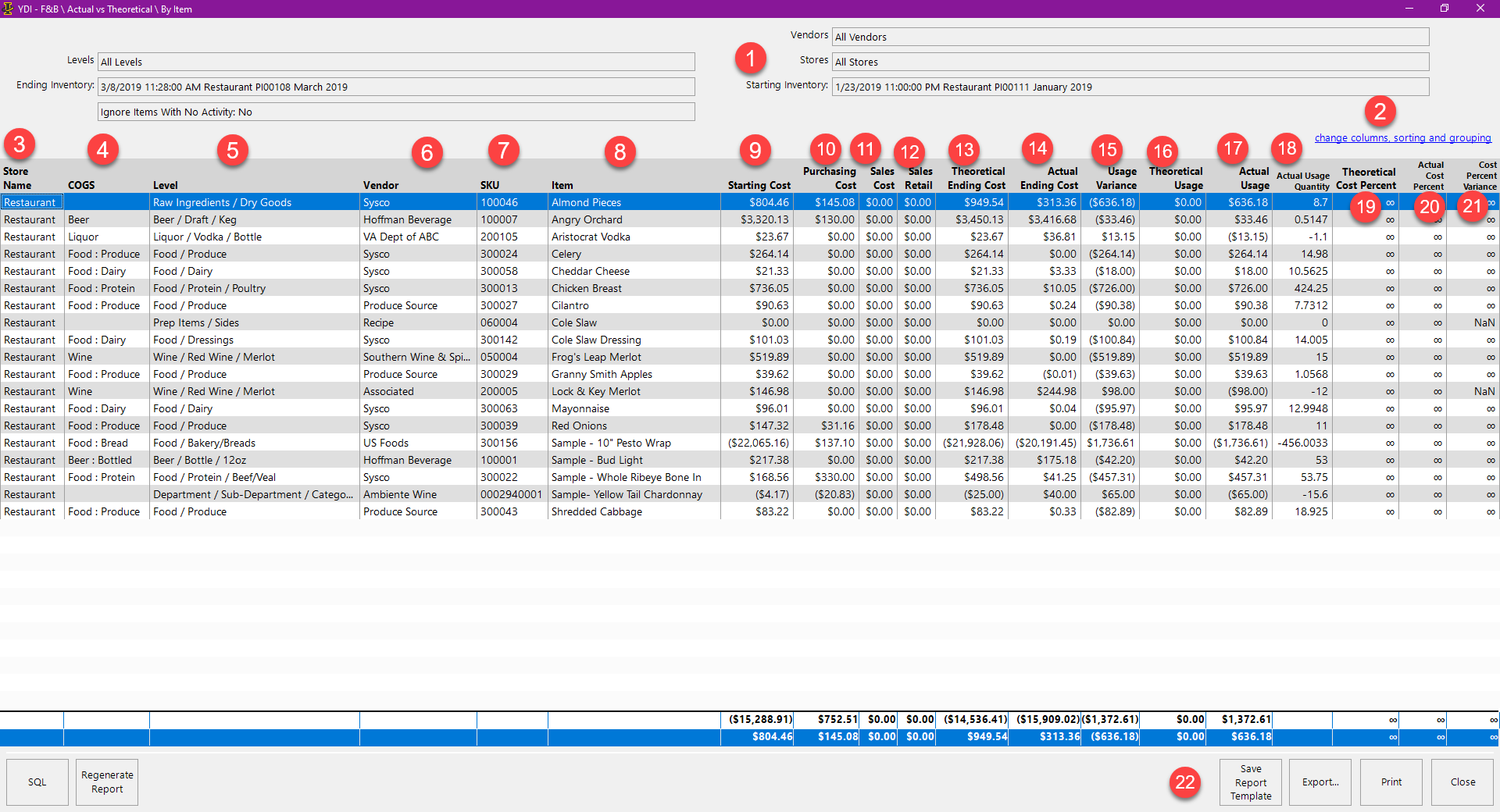This screenshot has height=812, width=1500.
Task: Click the ($22,065.16) starting cost cell
Action: [x=759, y=443]
